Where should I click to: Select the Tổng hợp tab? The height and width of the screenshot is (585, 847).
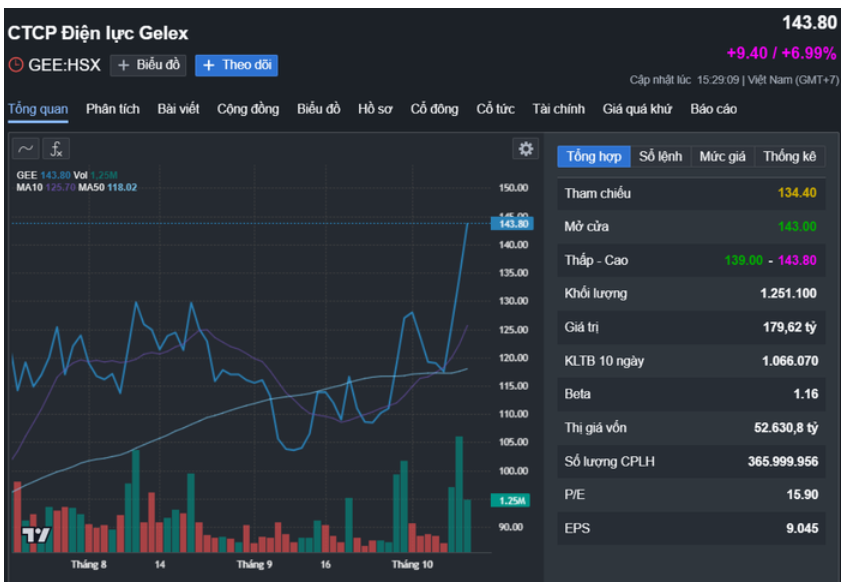coord(594,156)
